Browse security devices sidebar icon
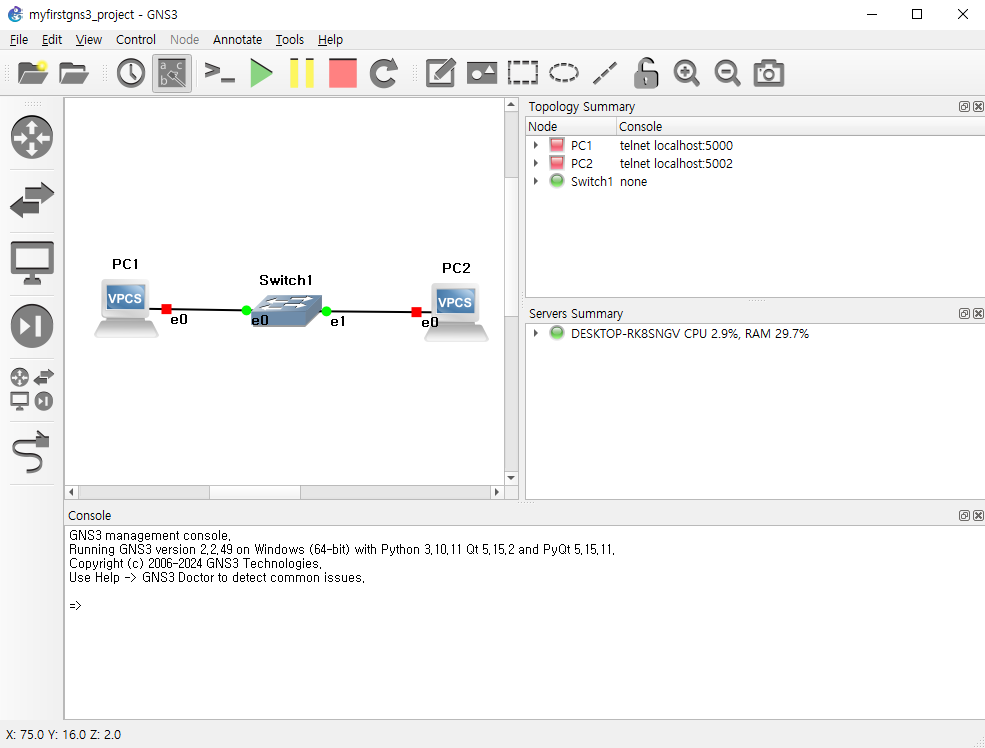This screenshot has height=748, width=985. coord(32,325)
